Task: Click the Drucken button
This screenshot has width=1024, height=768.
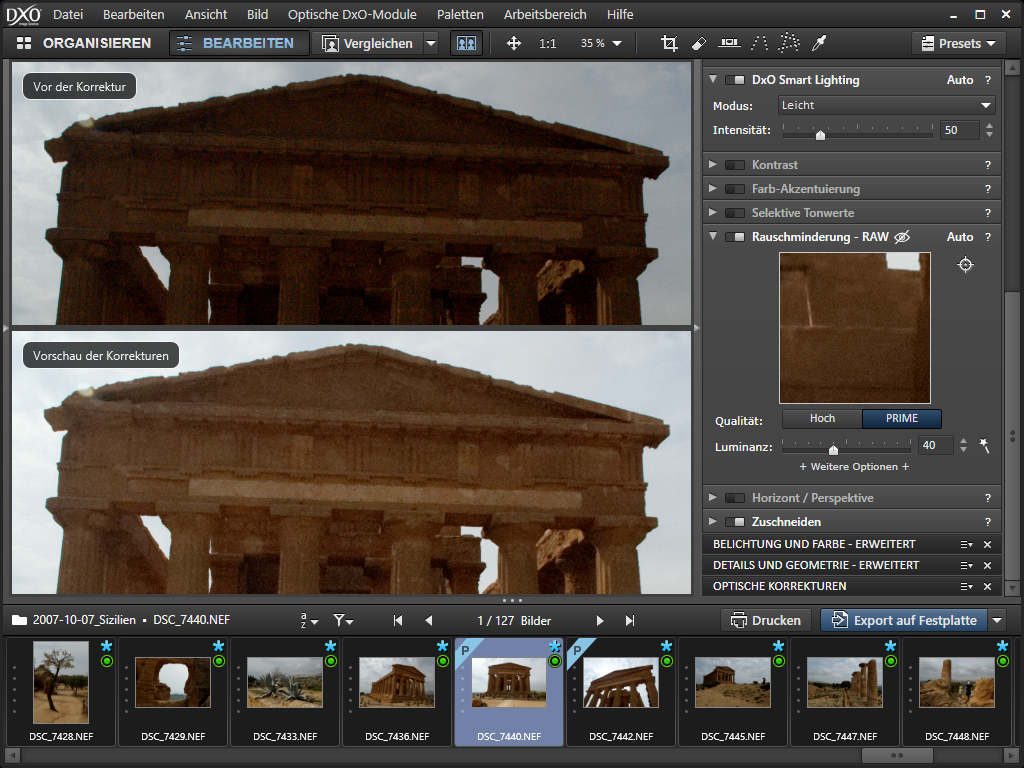Action: (x=766, y=620)
